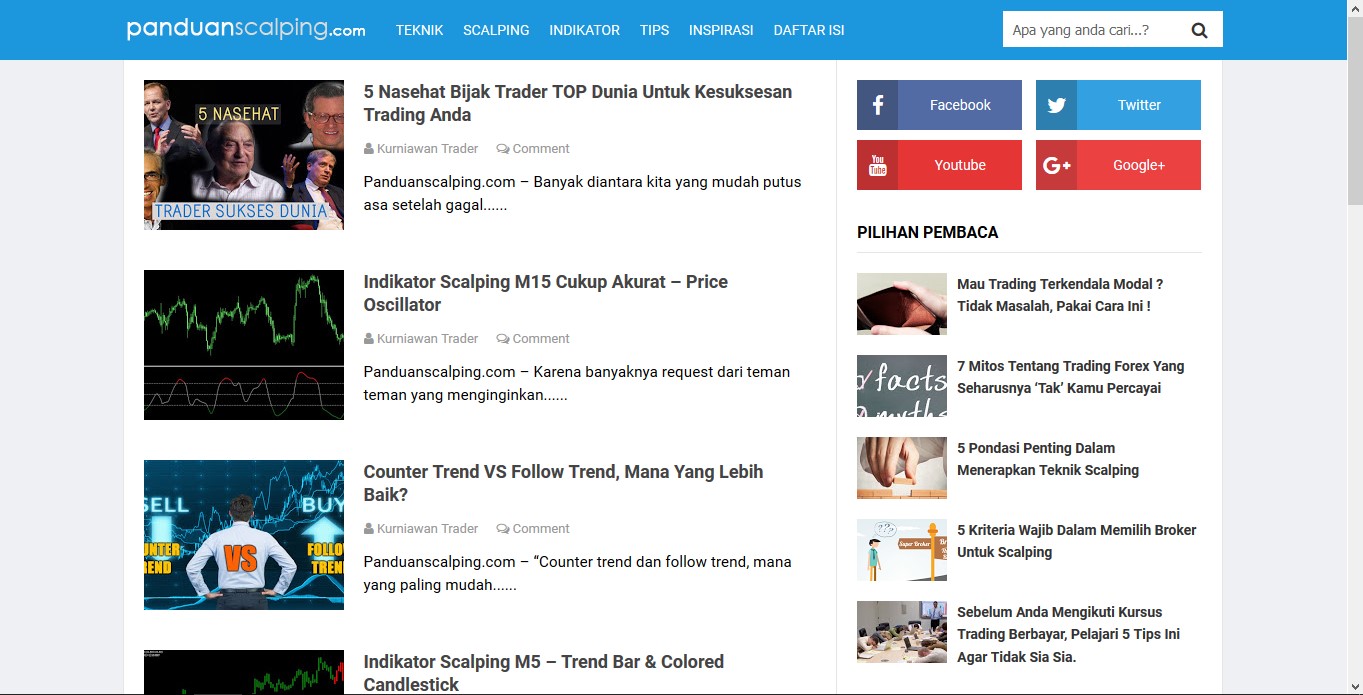Image resolution: width=1363 pixels, height=695 pixels.
Task: Click Kurniawan Trader under Price Oscillator article
Action: 427,339
